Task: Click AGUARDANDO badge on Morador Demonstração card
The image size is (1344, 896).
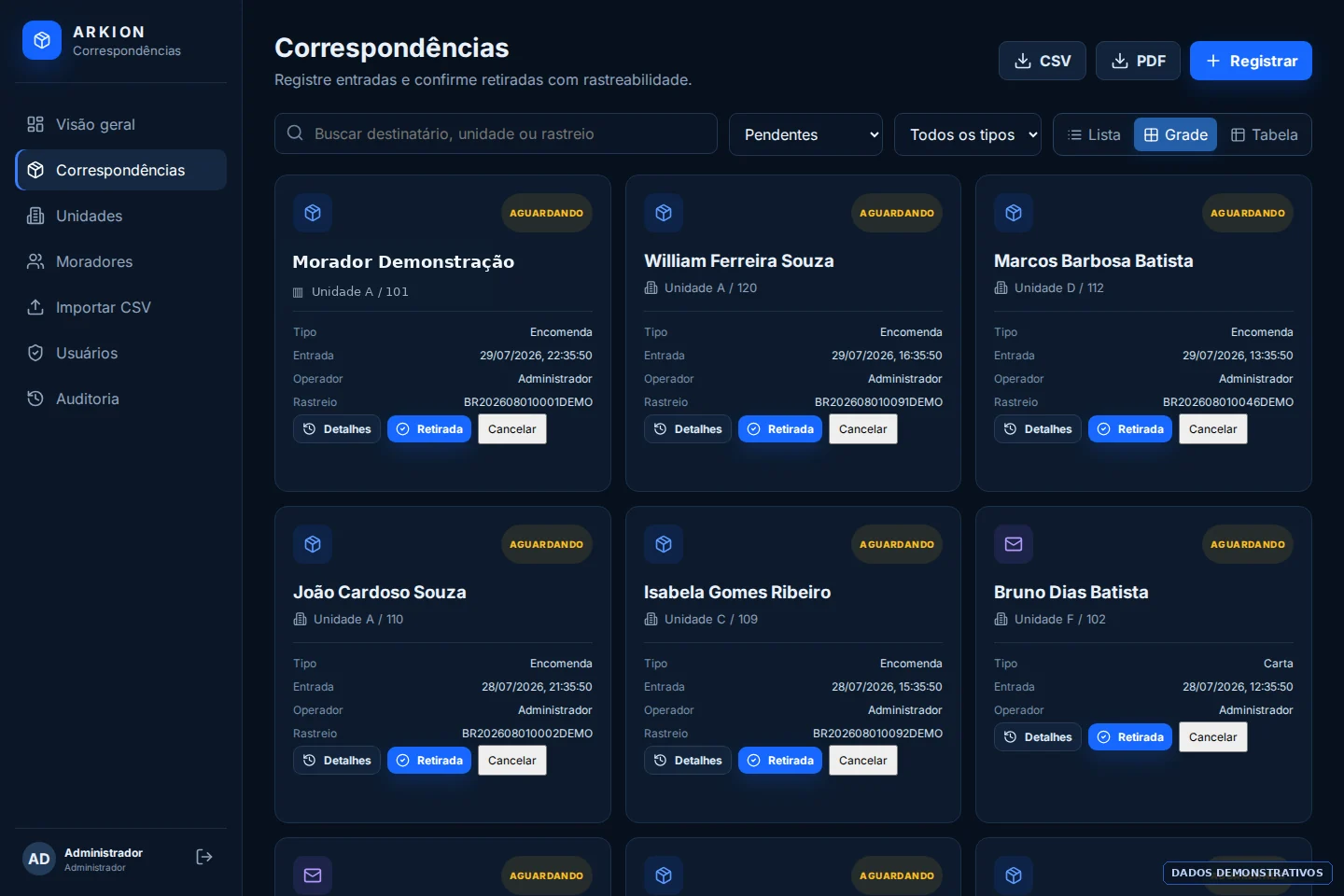Action: click(x=546, y=213)
